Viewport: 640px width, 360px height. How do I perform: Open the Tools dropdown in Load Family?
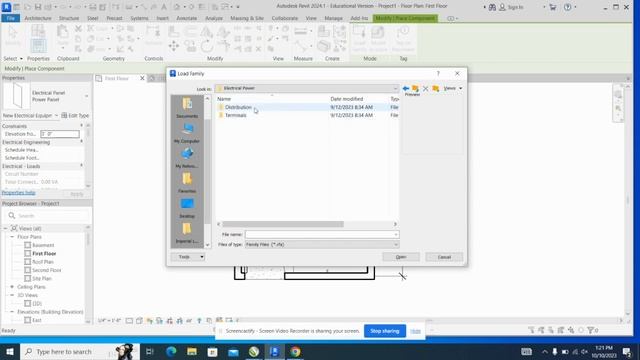188,257
